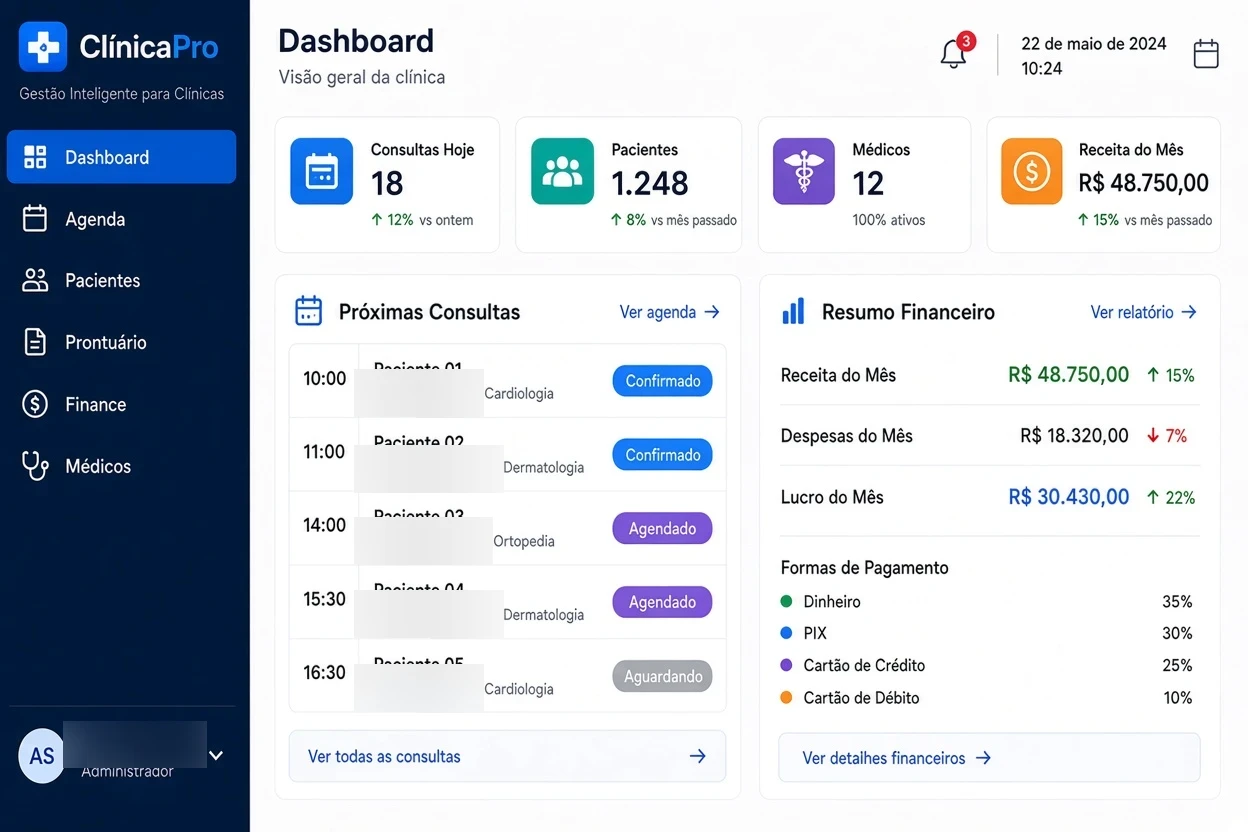The image size is (1248, 832).
Task: Select the 14:00 Ortopedia appointment row
Action: pos(507,528)
